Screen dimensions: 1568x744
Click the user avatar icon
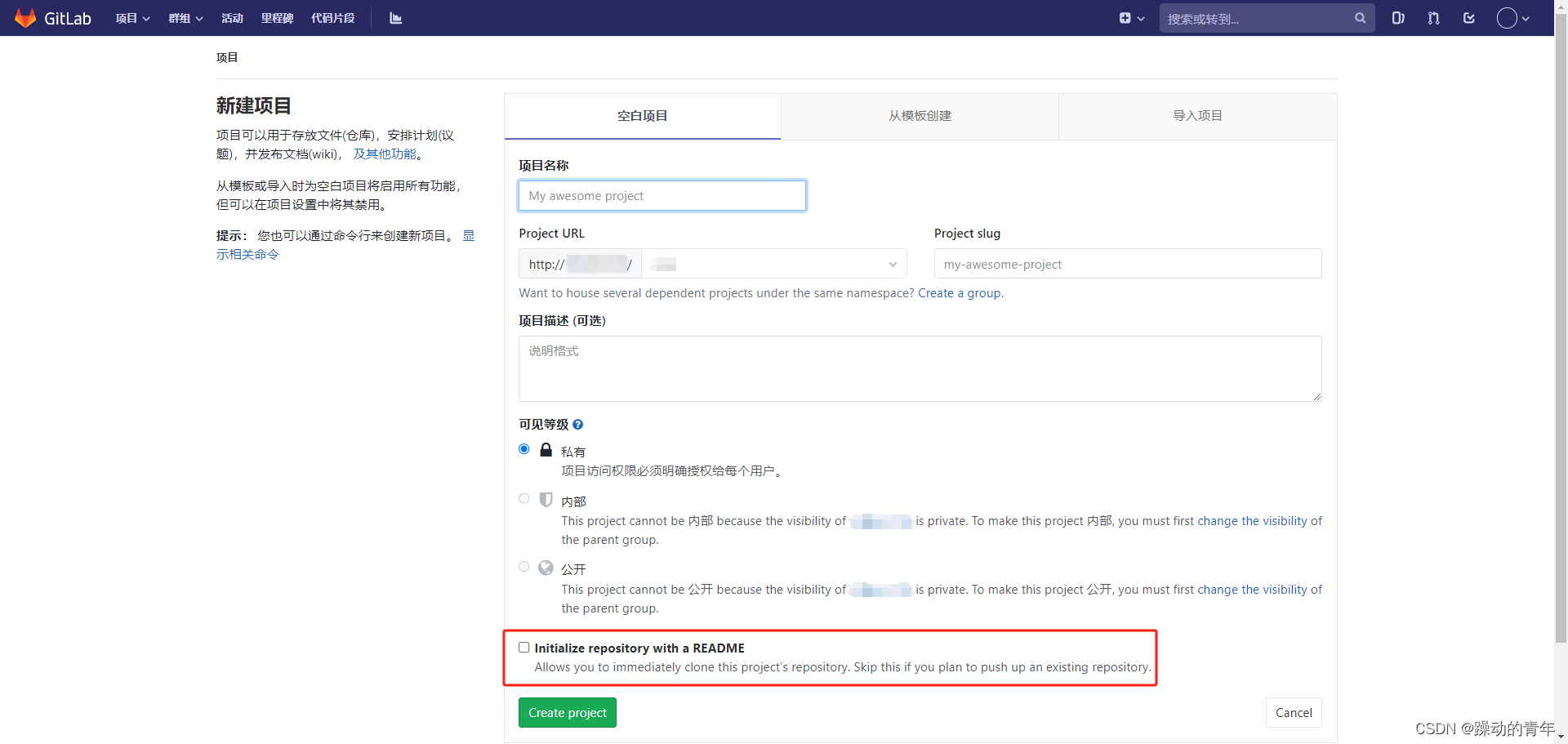(1507, 18)
